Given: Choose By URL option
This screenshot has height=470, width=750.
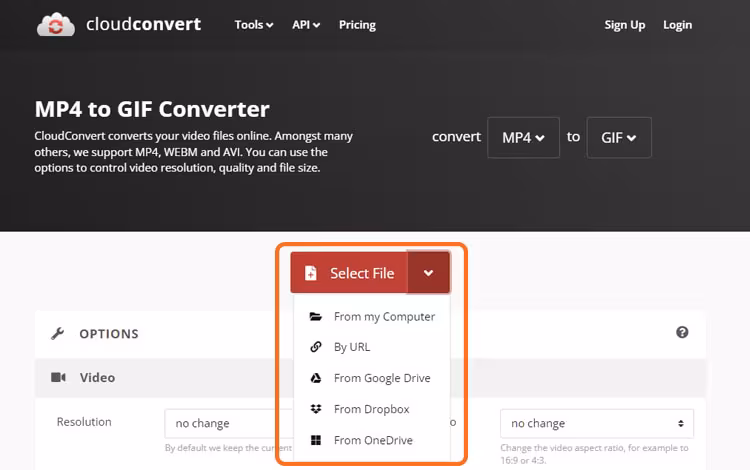Looking at the screenshot, I should point(372,347).
